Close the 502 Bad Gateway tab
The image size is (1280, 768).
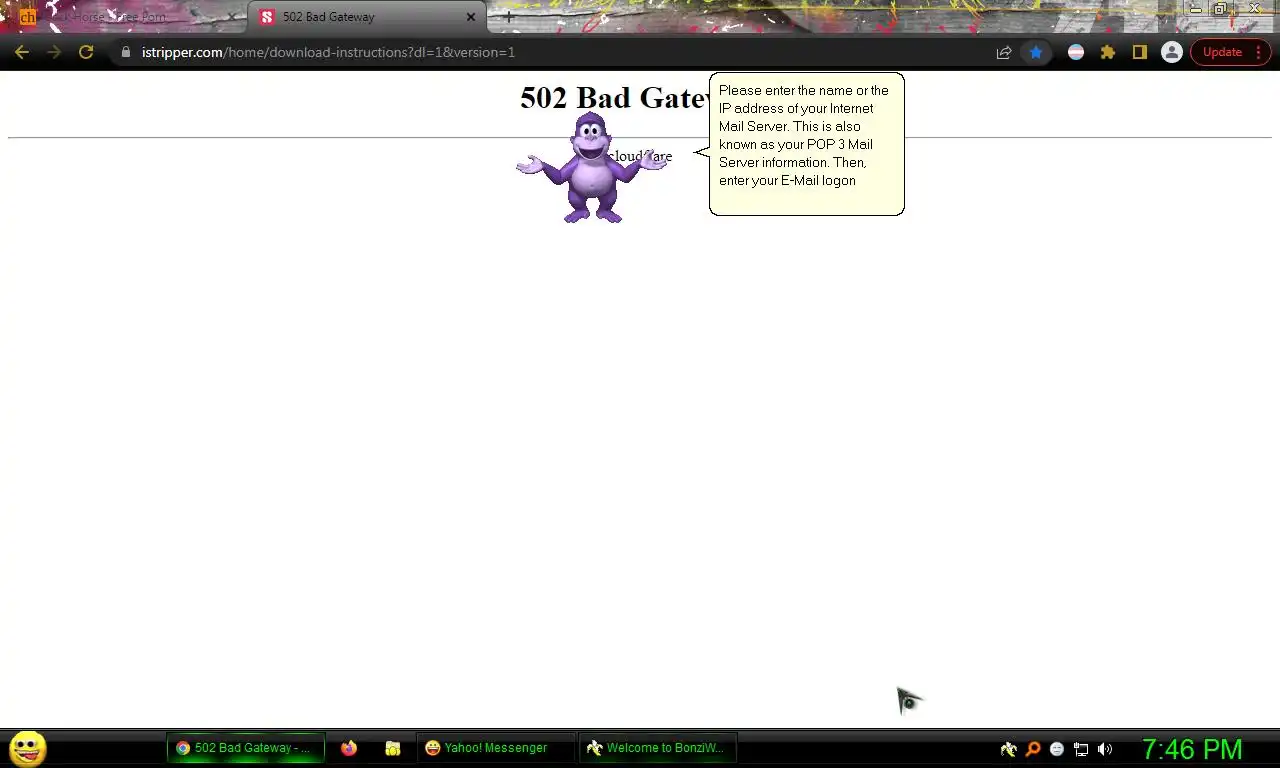click(x=471, y=17)
